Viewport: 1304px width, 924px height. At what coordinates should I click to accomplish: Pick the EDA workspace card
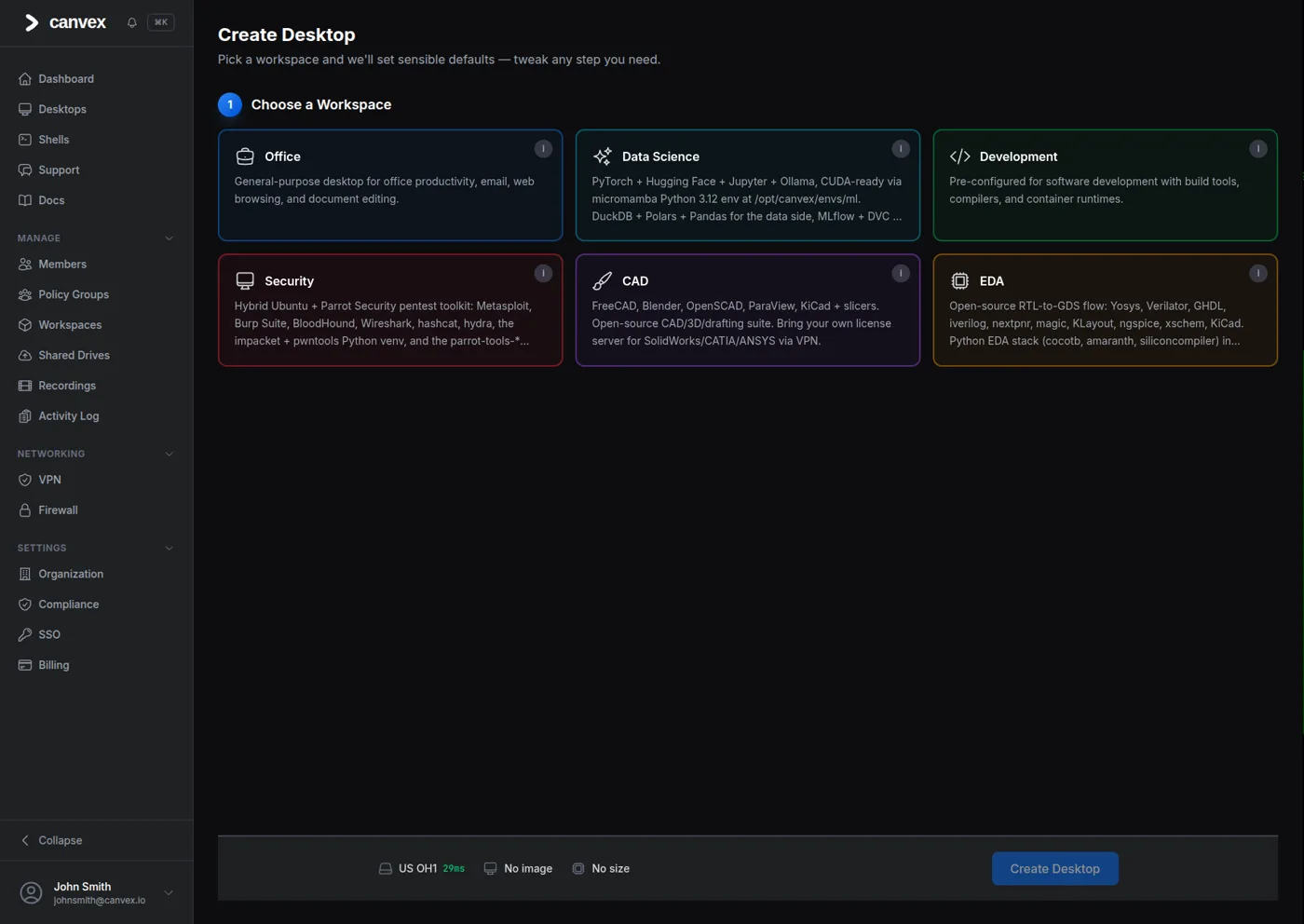1106,310
